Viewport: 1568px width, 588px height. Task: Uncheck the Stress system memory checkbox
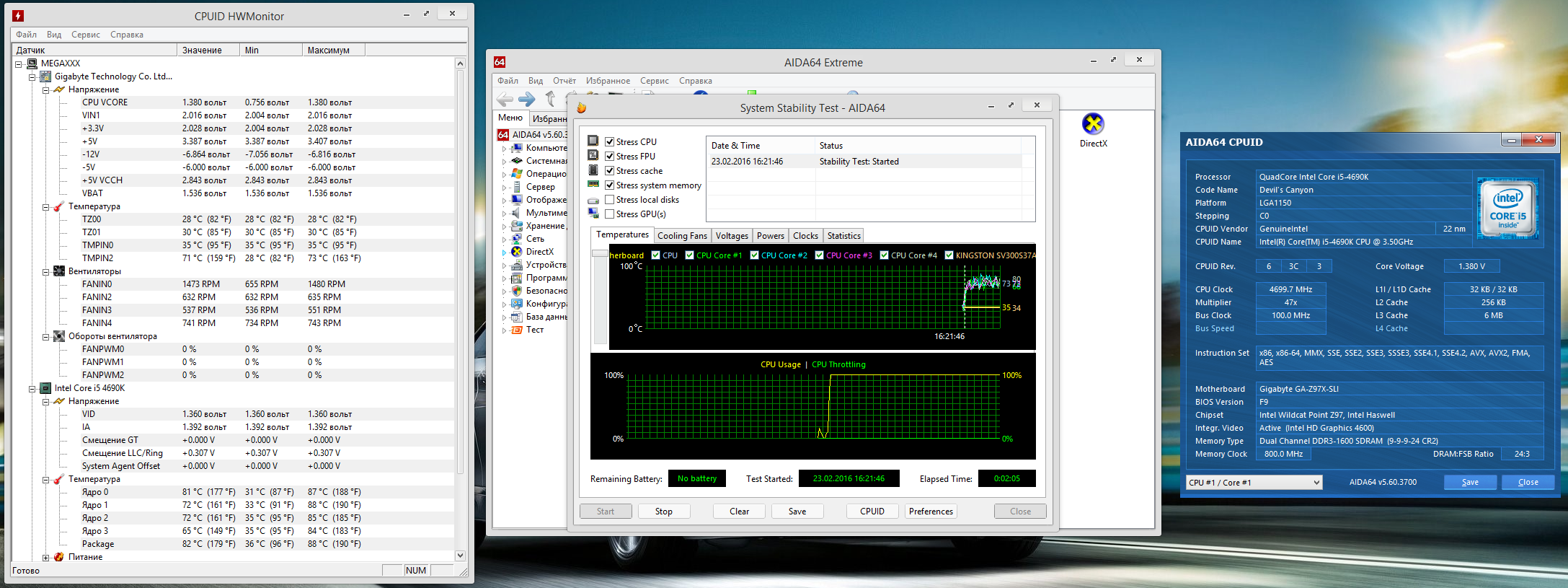(x=610, y=185)
